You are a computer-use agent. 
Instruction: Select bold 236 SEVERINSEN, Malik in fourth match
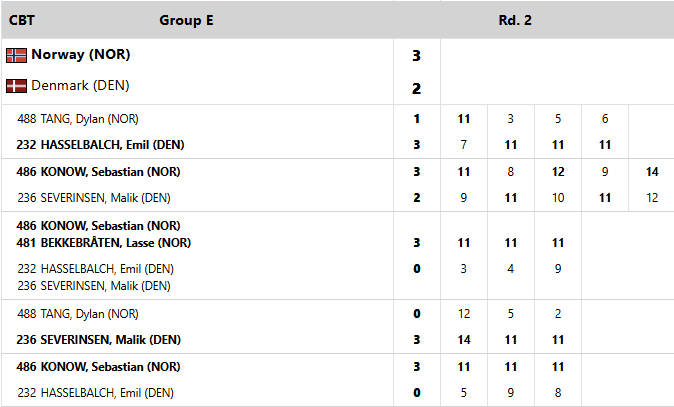[98, 340]
